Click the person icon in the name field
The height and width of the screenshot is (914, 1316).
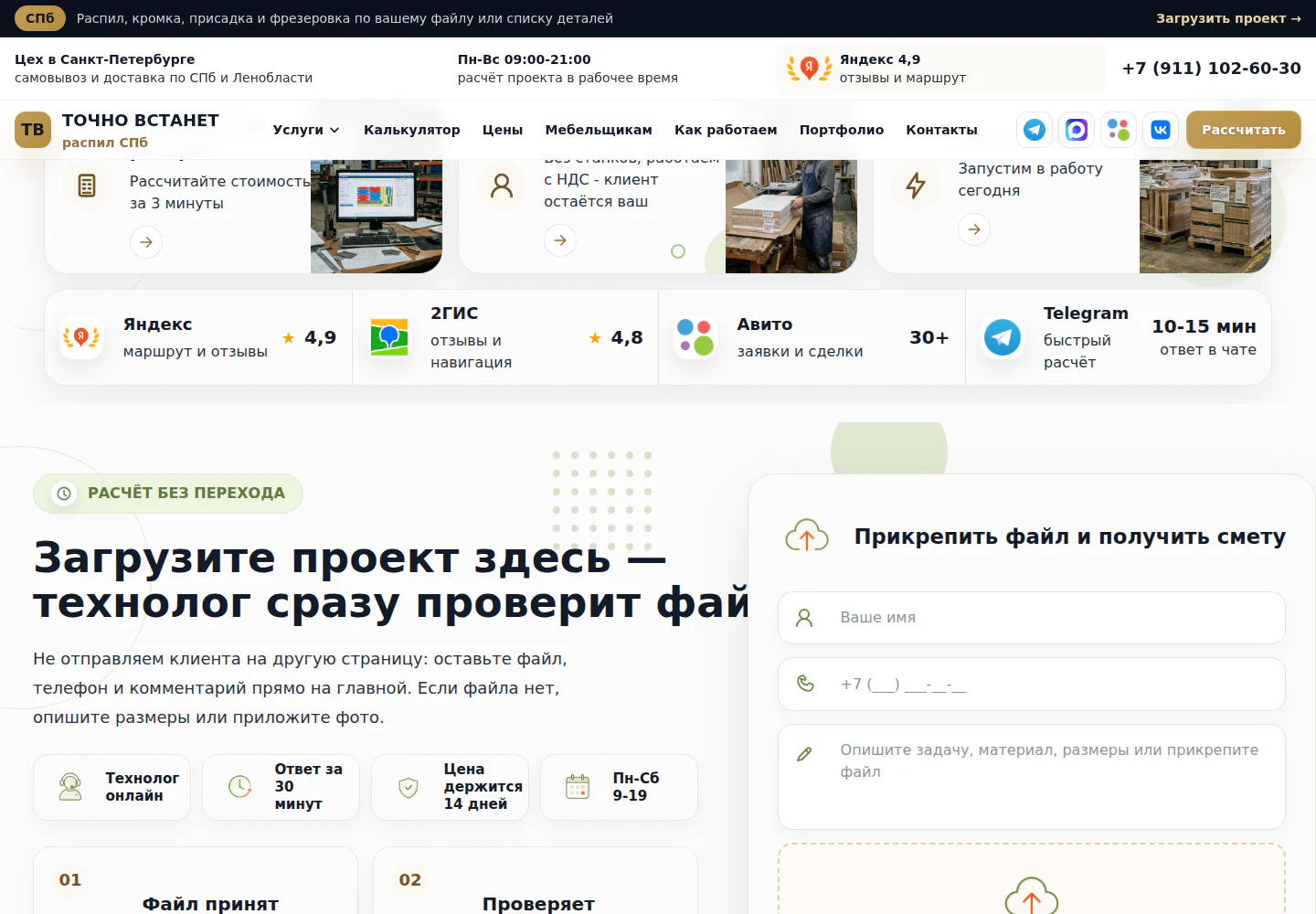pyautogui.click(x=804, y=618)
